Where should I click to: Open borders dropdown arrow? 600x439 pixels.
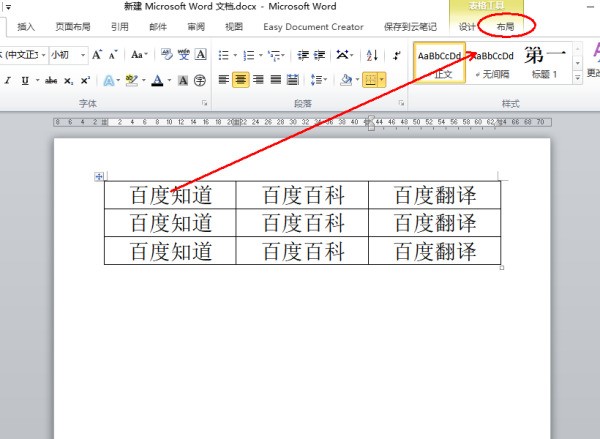tap(382, 80)
